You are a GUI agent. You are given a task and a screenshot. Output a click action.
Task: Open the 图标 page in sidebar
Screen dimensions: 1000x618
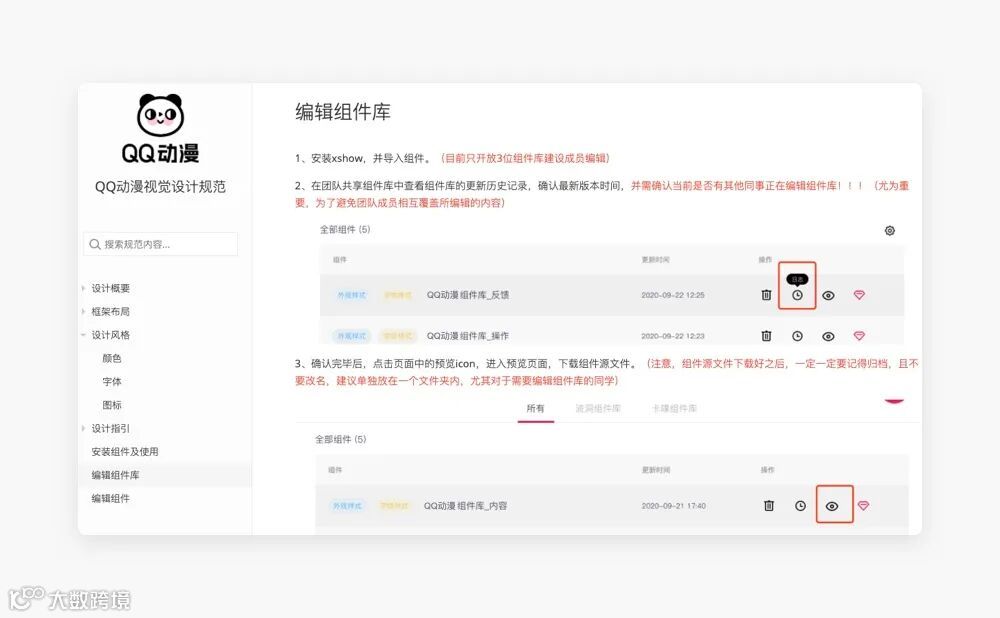112,405
